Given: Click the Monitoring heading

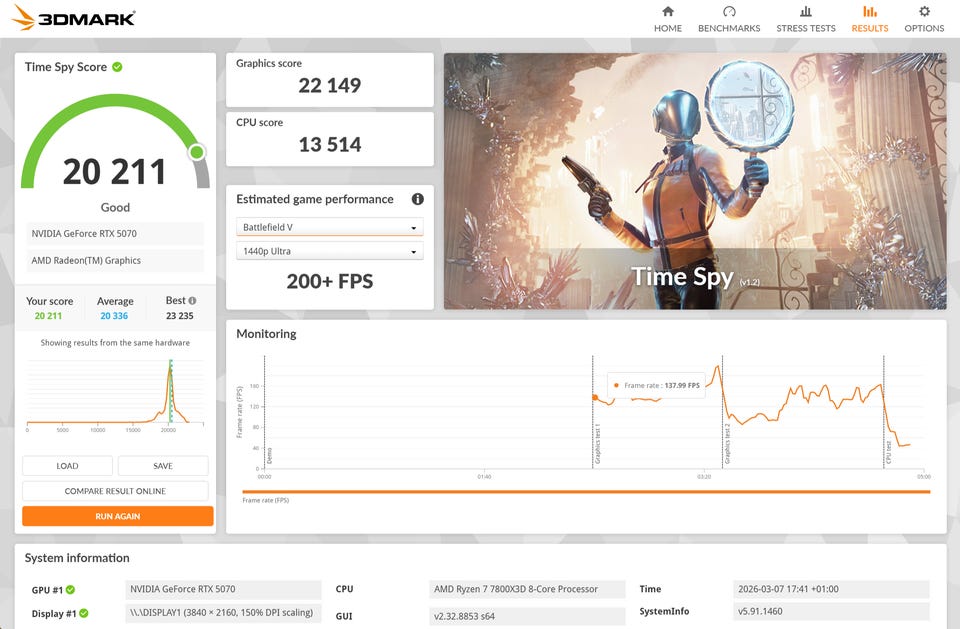Looking at the screenshot, I should click(266, 334).
